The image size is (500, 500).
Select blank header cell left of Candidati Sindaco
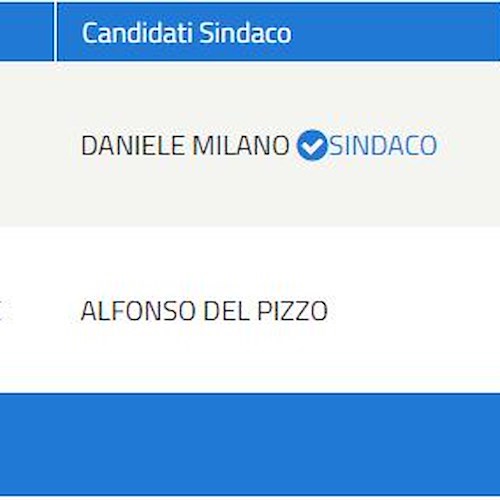click(x=27, y=32)
